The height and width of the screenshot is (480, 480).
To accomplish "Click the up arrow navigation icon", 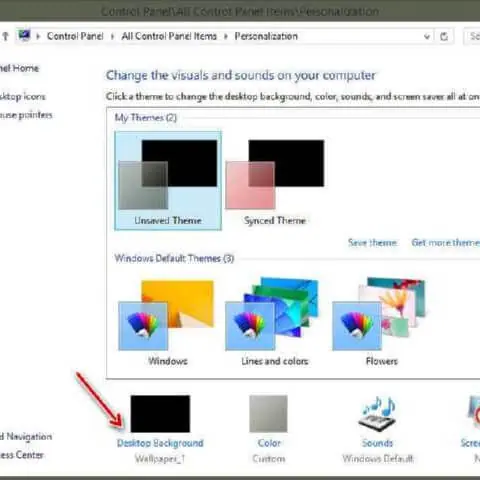I will pos(6,36).
